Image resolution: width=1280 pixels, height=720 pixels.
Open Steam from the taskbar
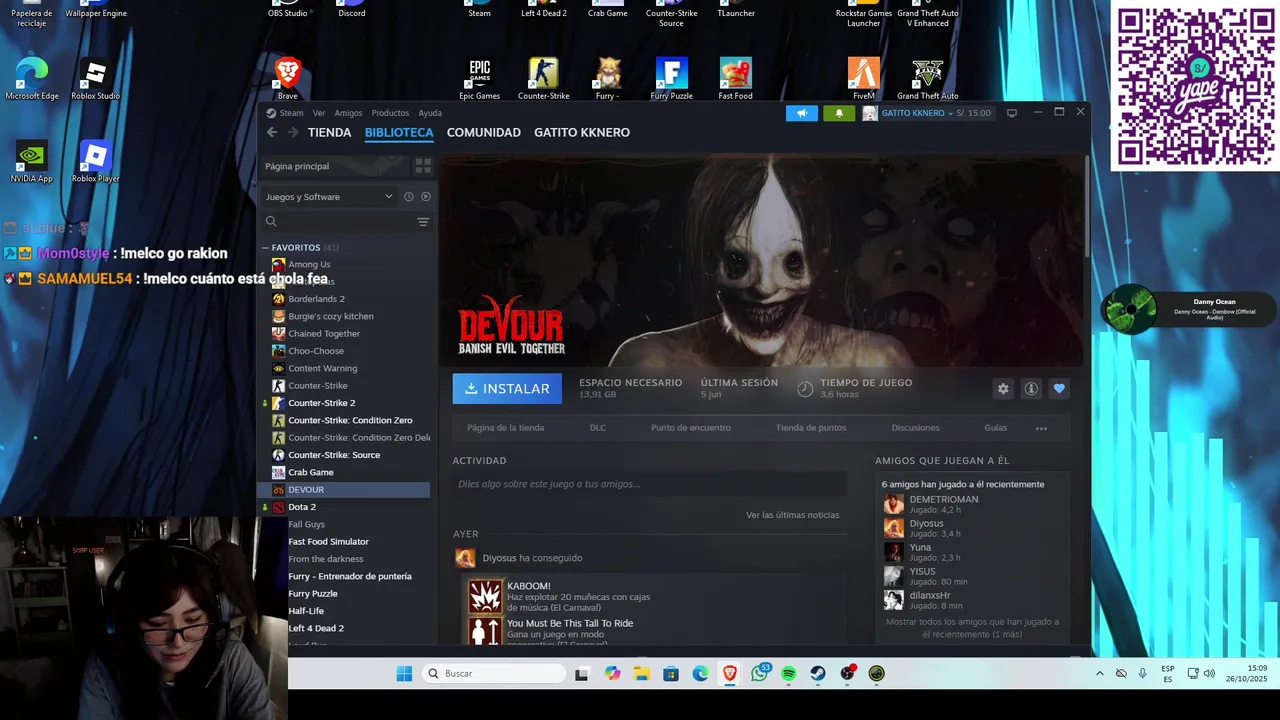pyautogui.click(x=818, y=674)
